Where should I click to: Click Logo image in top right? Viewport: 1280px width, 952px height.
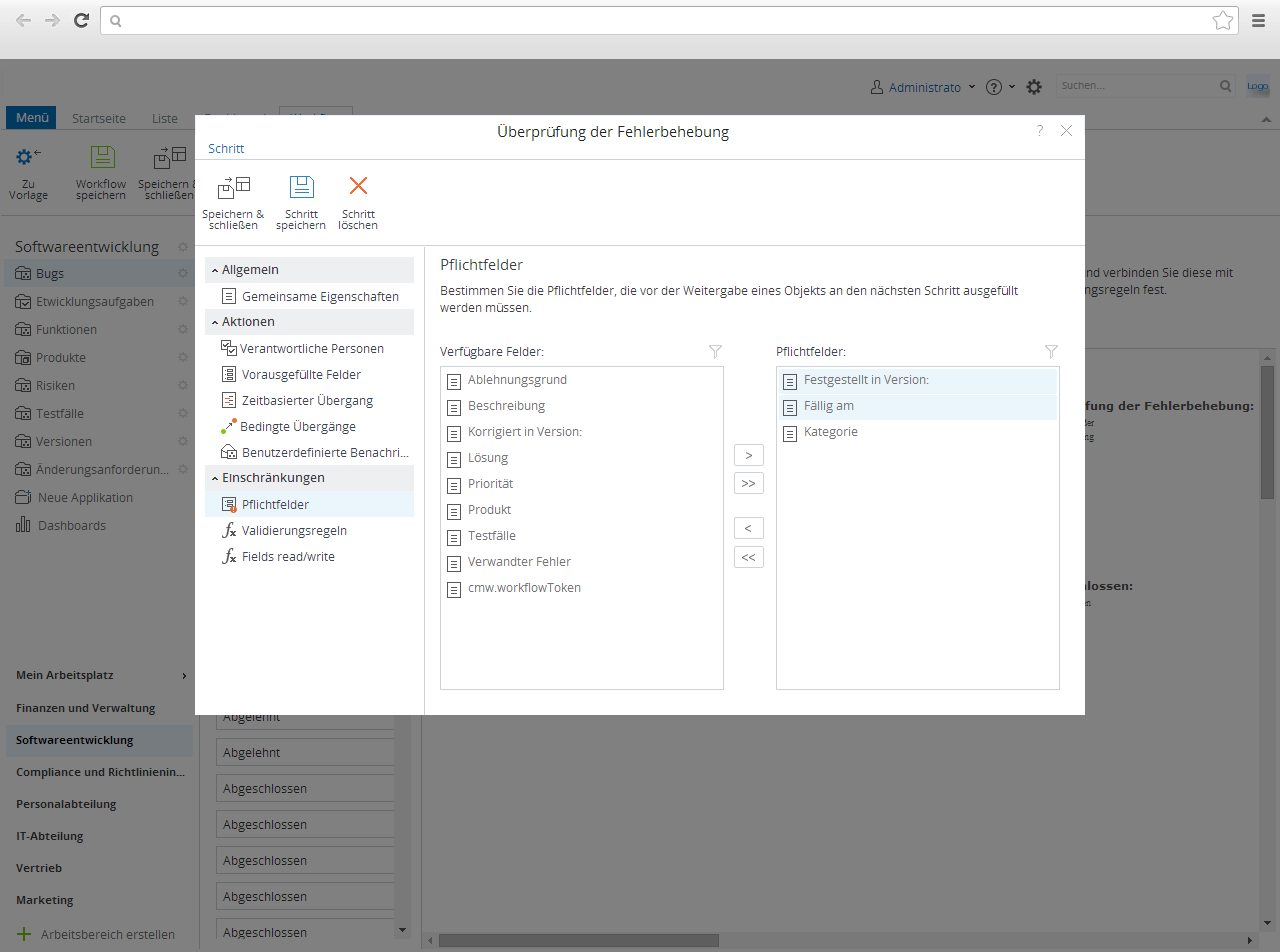1257,86
